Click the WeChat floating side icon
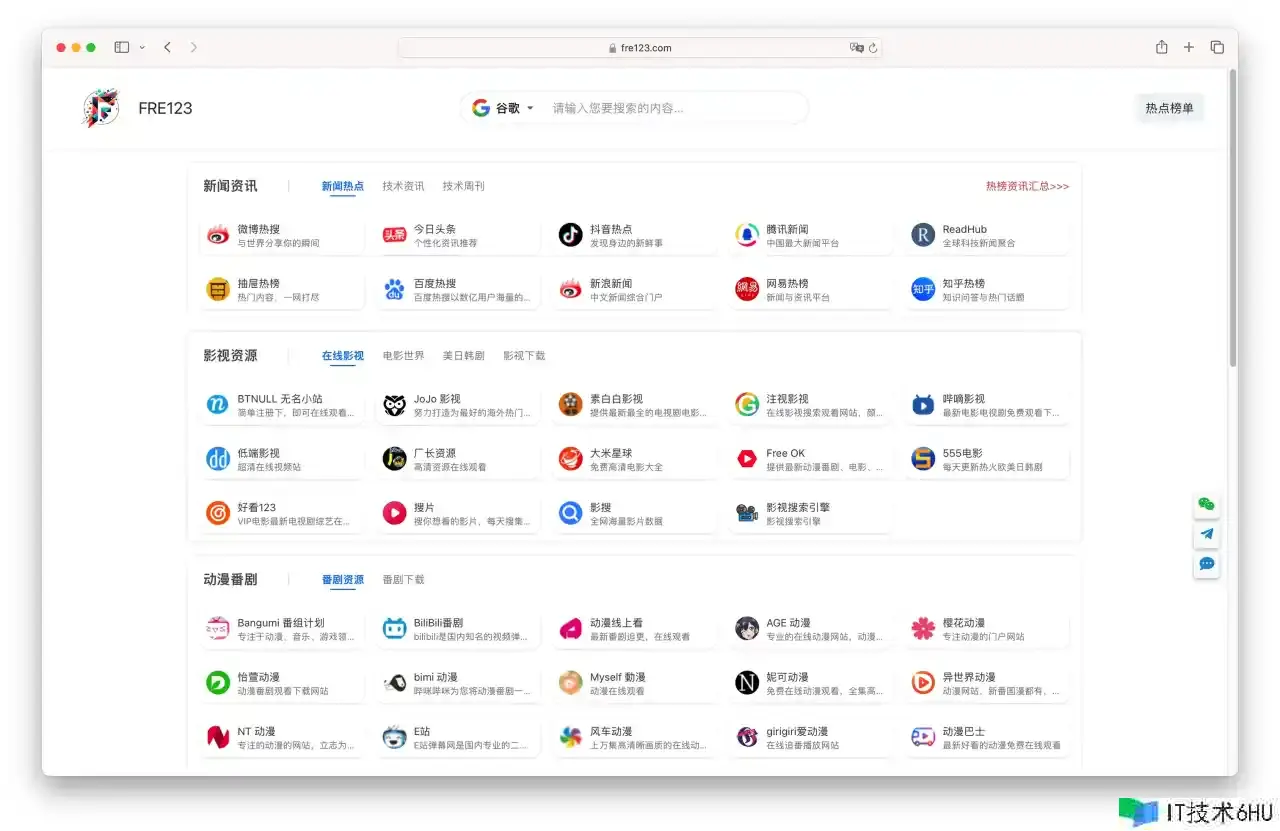Image resolution: width=1280 pixels, height=831 pixels. coord(1207,505)
